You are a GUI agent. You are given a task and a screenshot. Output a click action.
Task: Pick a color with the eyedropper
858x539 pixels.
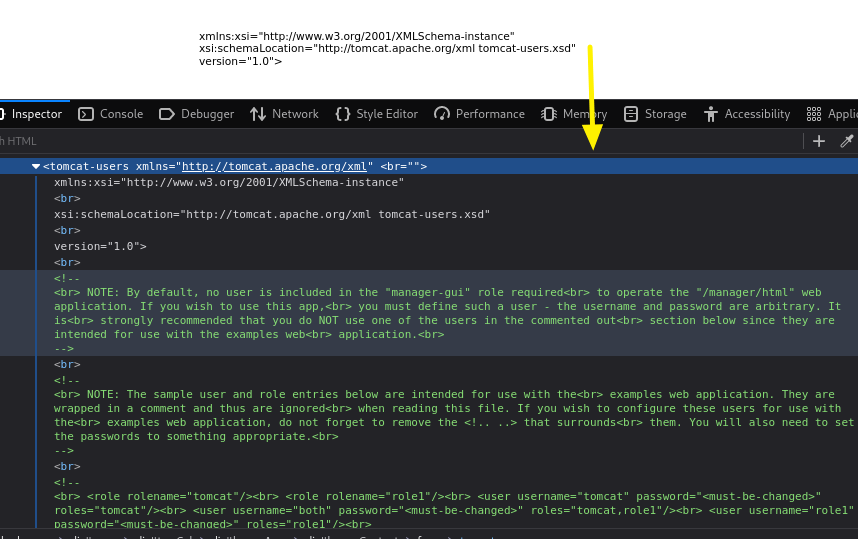(847, 141)
